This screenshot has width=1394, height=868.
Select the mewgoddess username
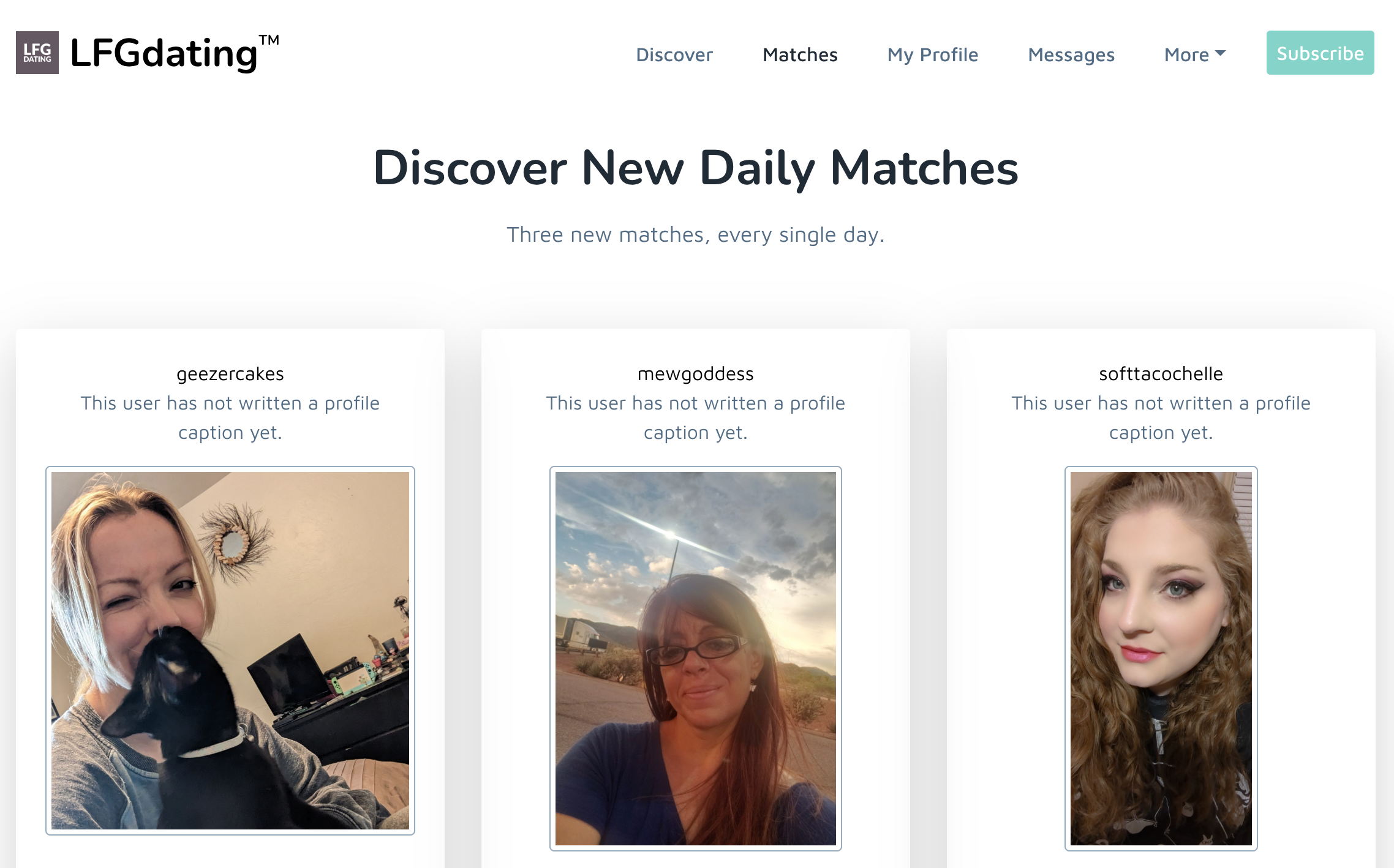pos(696,373)
